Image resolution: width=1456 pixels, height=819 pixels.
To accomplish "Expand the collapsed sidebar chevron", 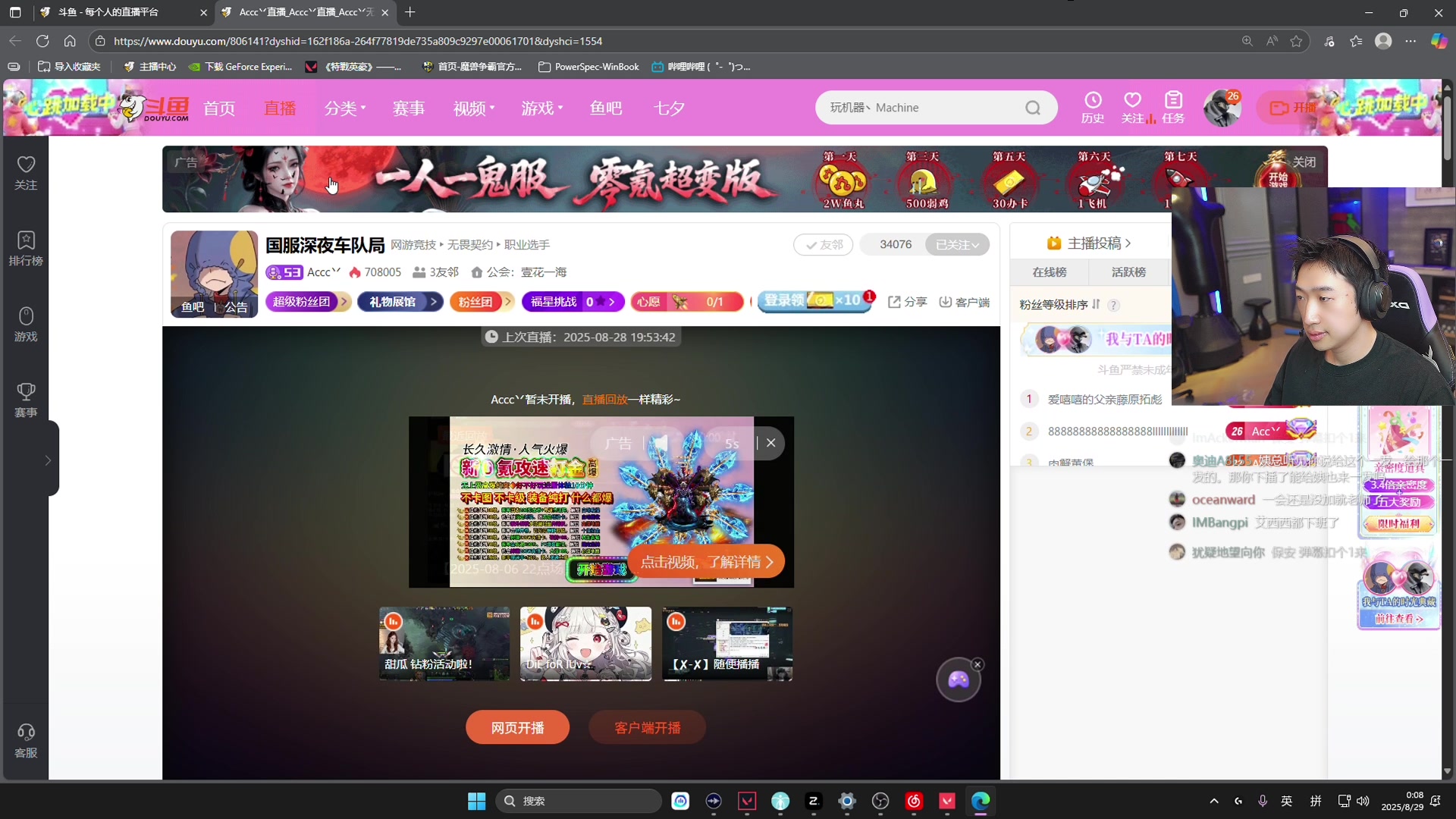I will pyautogui.click(x=48, y=460).
